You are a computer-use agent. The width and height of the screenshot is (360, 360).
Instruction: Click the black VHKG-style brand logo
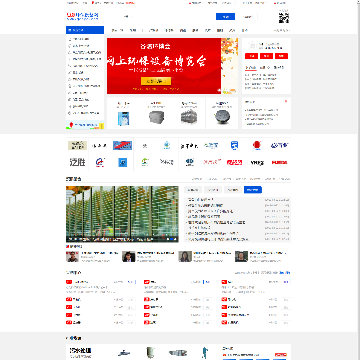coord(257,163)
